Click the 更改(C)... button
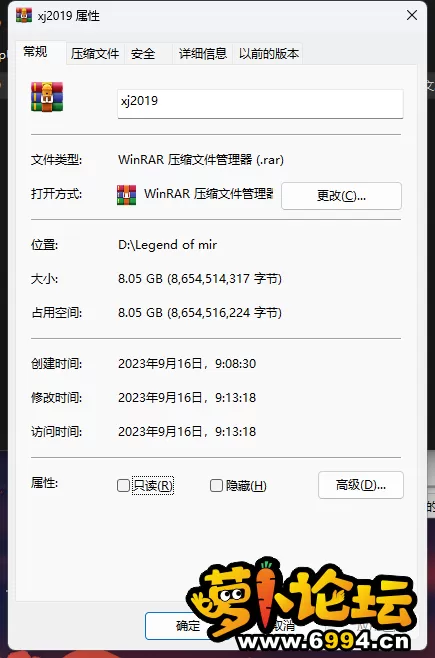The image size is (435, 658). point(341,196)
